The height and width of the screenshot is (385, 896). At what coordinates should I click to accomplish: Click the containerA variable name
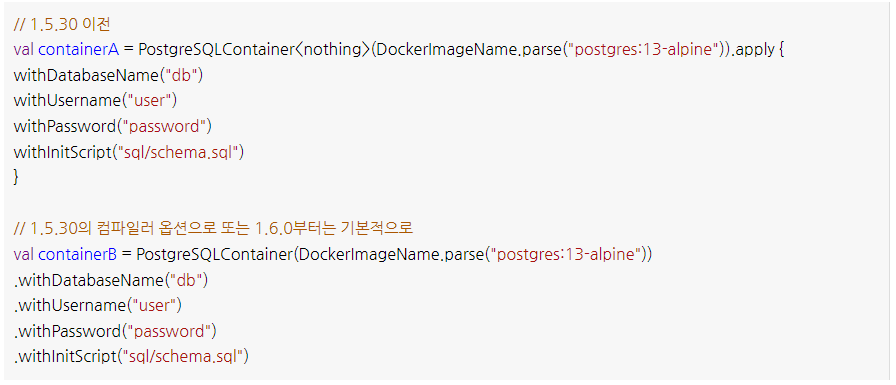(x=78, y=50)
